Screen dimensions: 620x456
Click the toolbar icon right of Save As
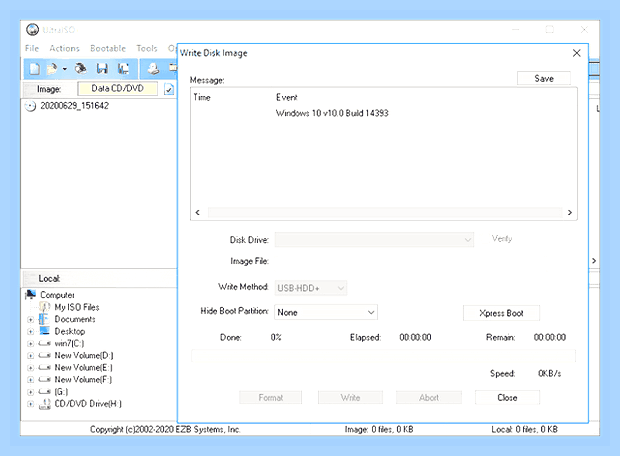[x=153, y=69]
